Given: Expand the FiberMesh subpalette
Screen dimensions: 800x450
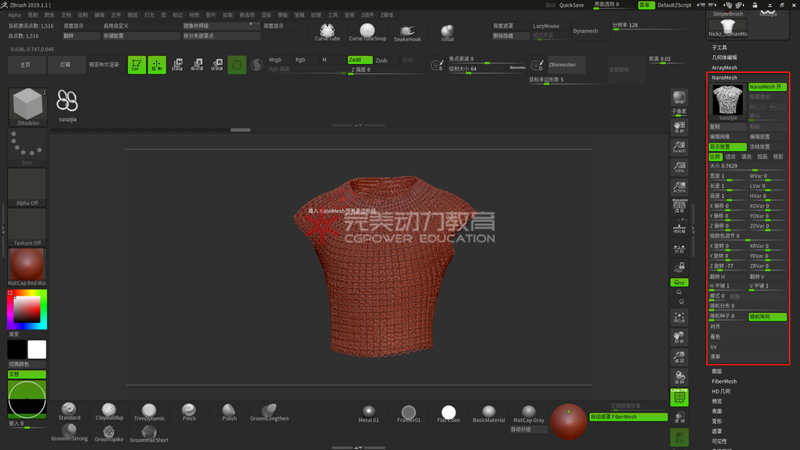Looking at the screenshot, I should tap(724, 381).
